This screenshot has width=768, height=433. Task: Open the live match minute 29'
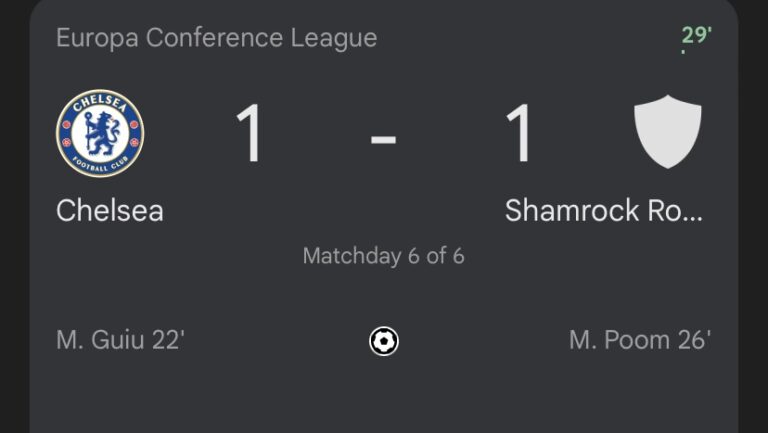696,35
